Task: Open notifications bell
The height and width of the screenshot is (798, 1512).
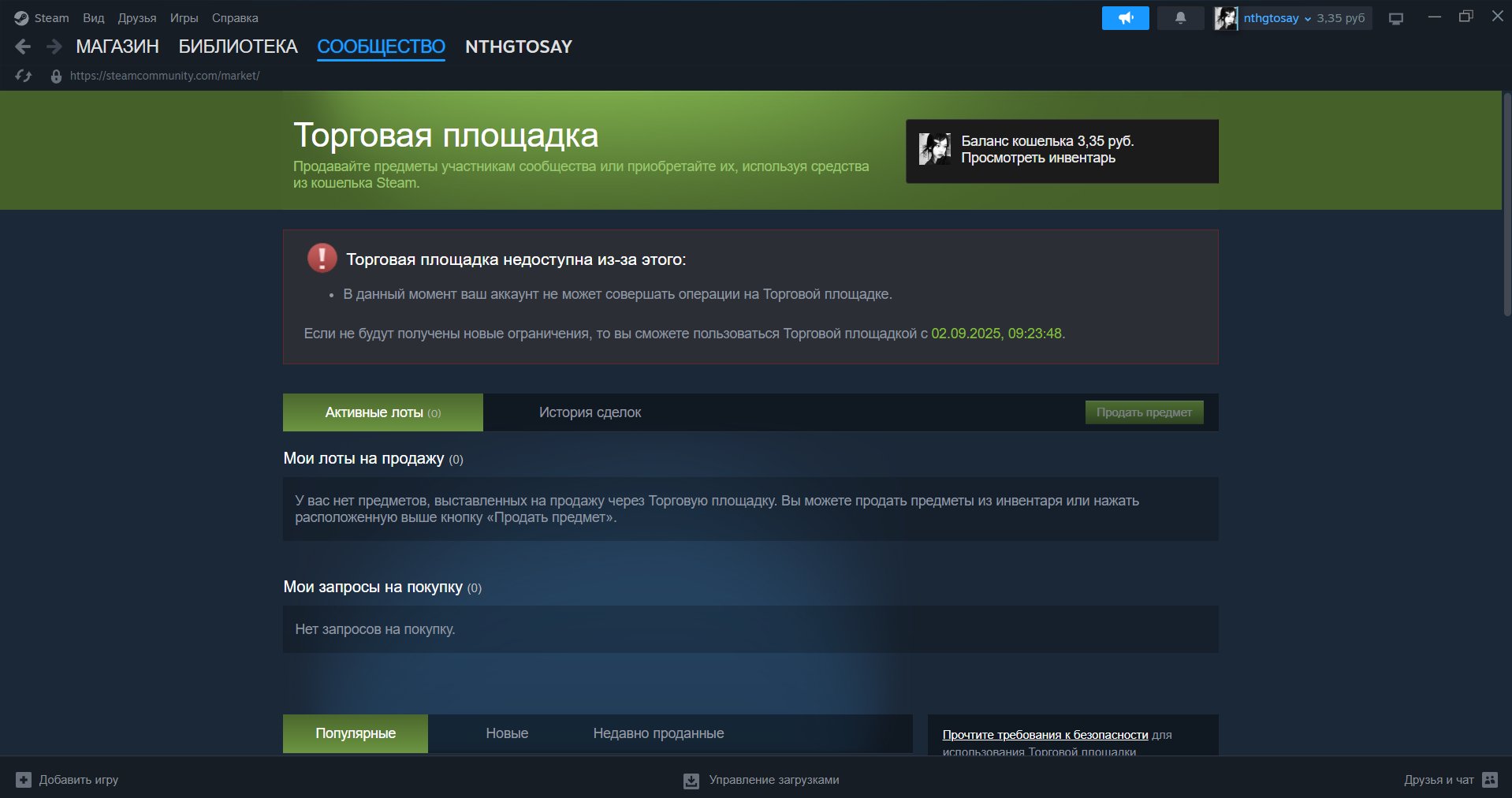Action: coord(1180,18)
